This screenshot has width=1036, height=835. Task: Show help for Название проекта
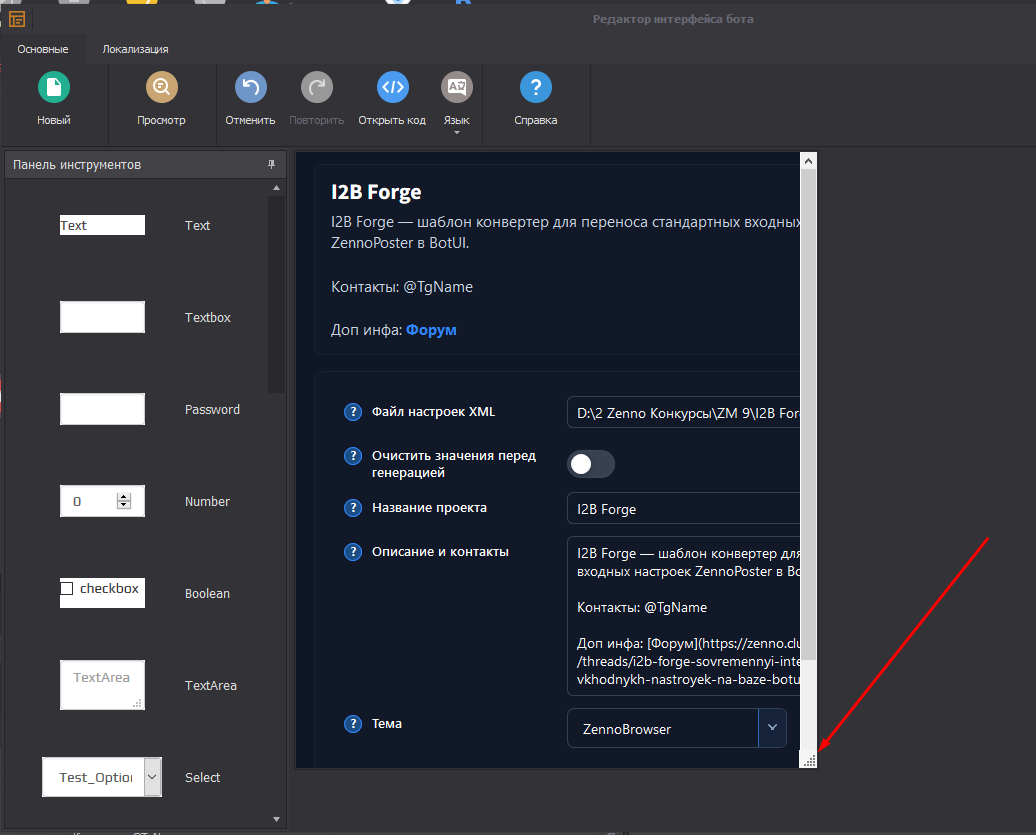[x=353, y=508]
